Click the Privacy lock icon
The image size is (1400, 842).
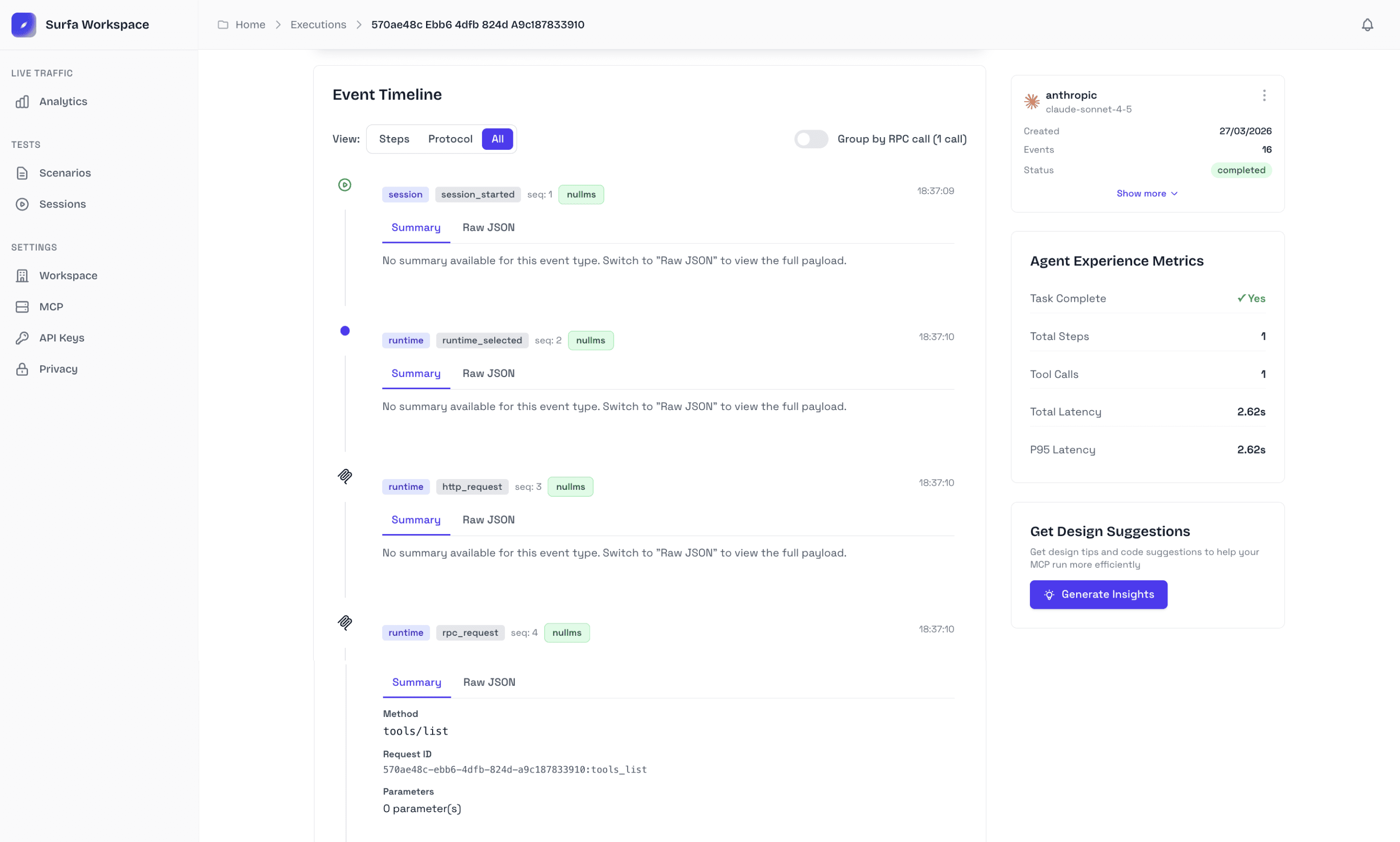[22, 369]
